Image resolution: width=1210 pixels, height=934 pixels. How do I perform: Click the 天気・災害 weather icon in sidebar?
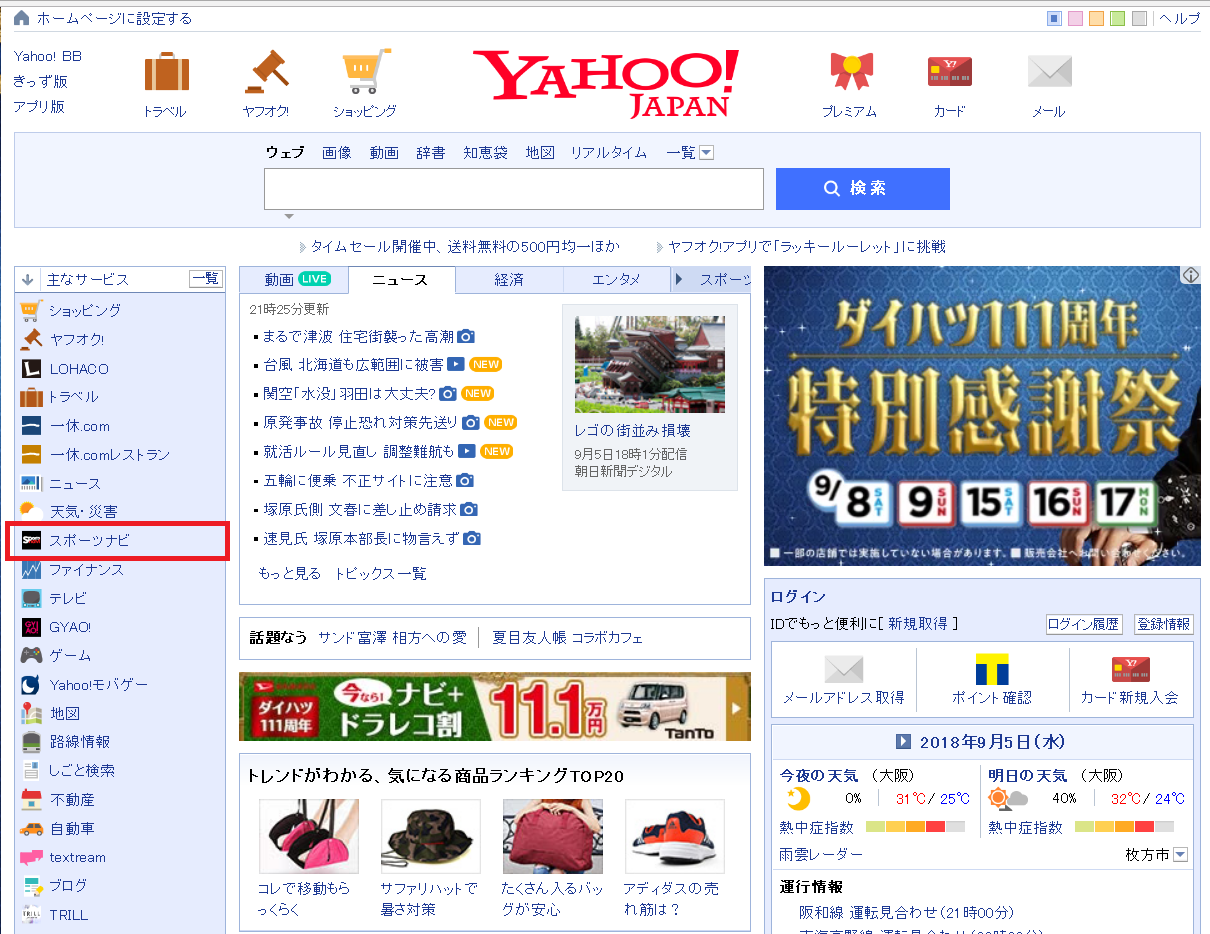31,512
